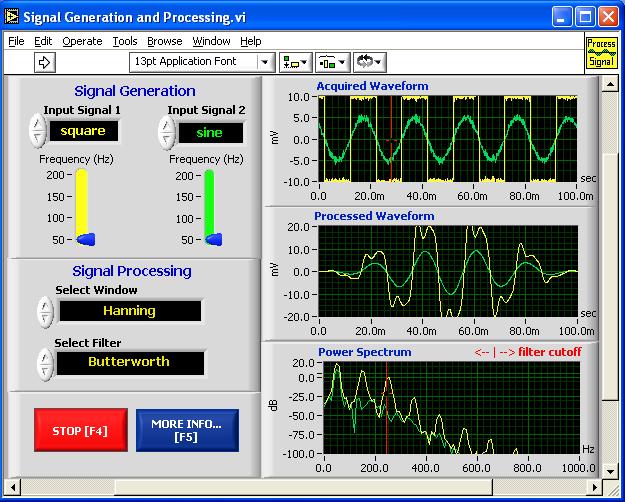Click the Input Signal 1 increment/decrement arrows
This screenshot has height=502, width=625.
point(37,131)
